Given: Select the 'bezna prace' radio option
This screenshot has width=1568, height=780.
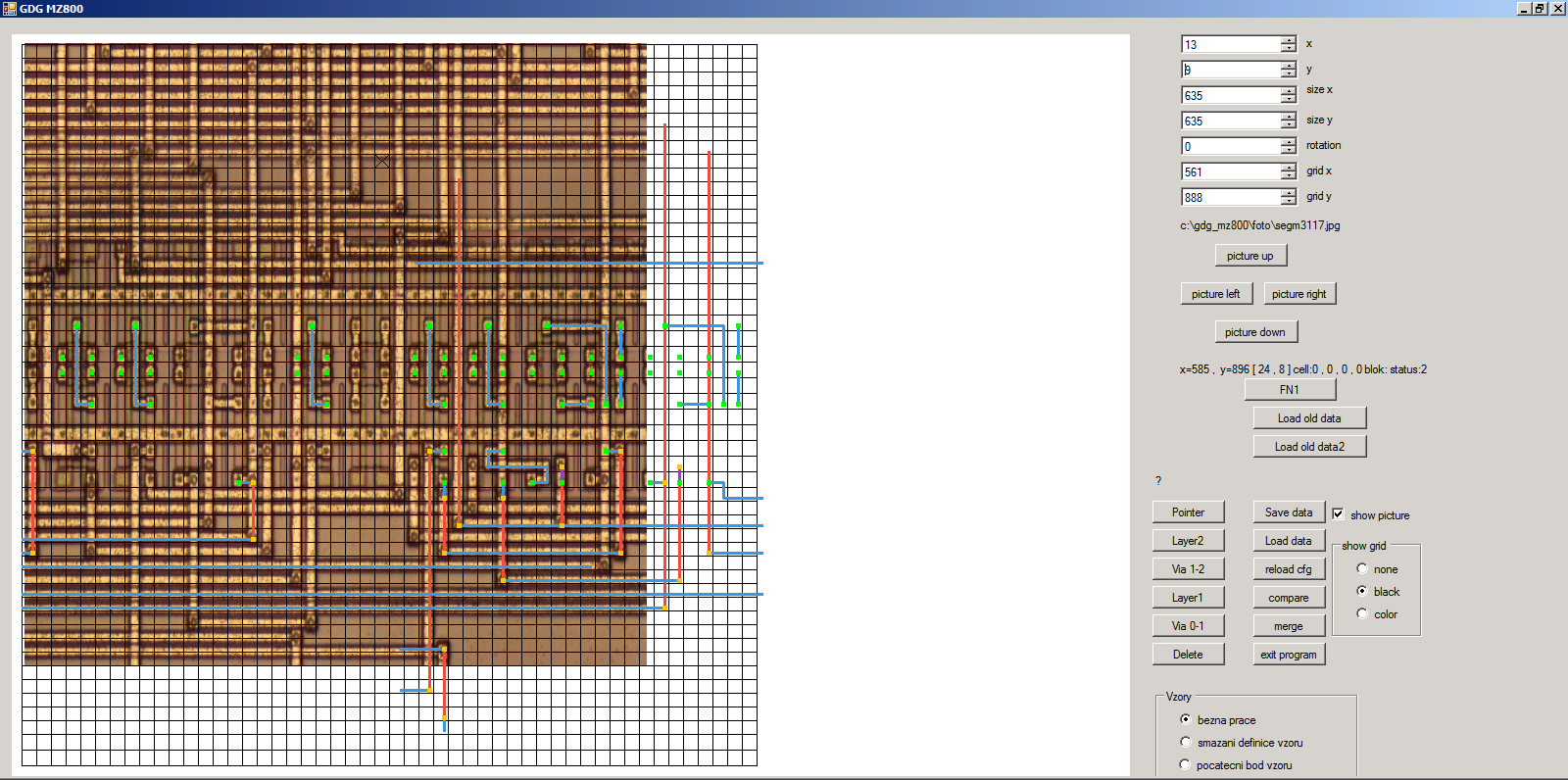Looking at the screenshot, I should coord(1186,719).
